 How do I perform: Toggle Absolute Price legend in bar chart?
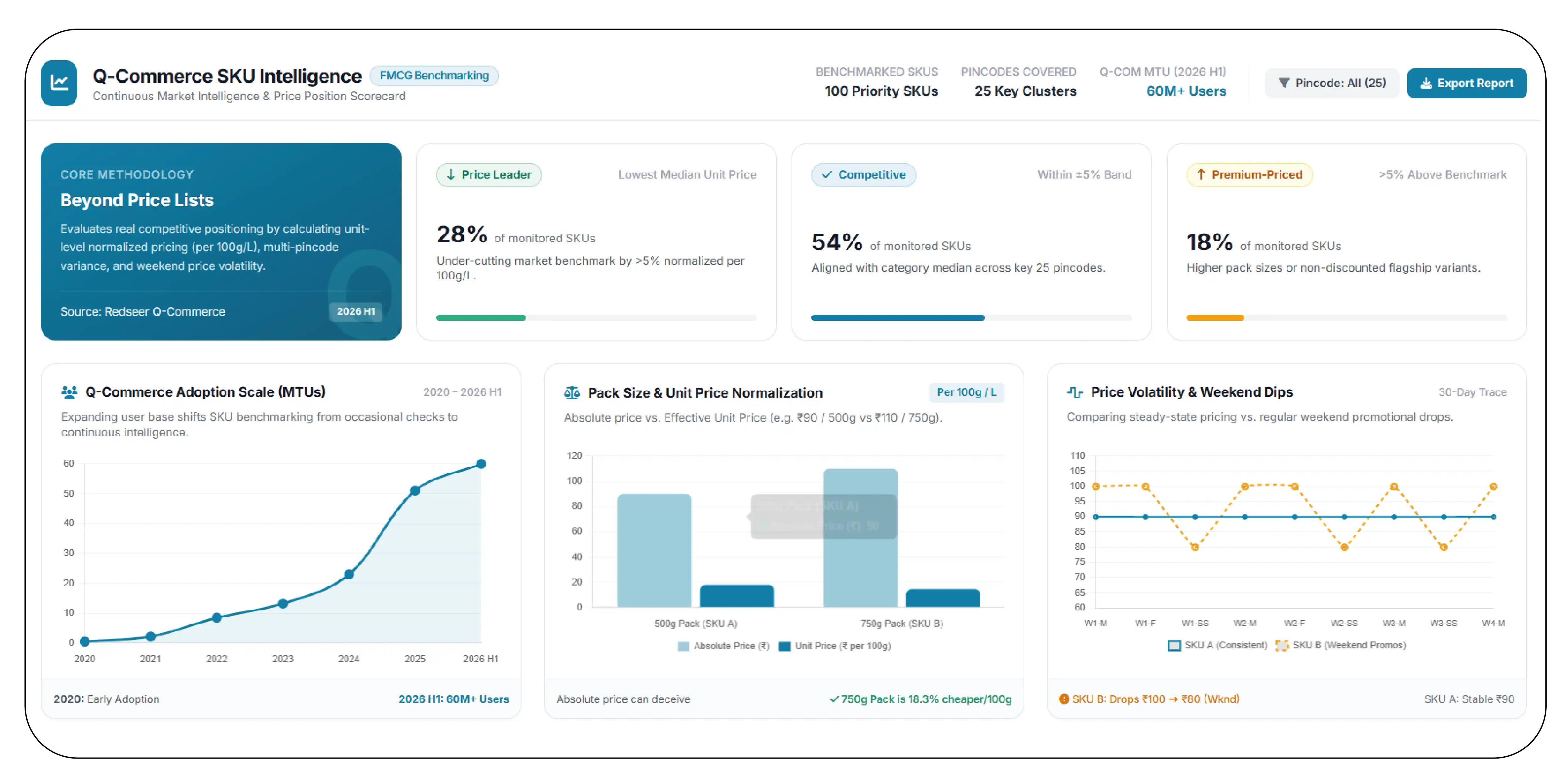pos(723,646)
